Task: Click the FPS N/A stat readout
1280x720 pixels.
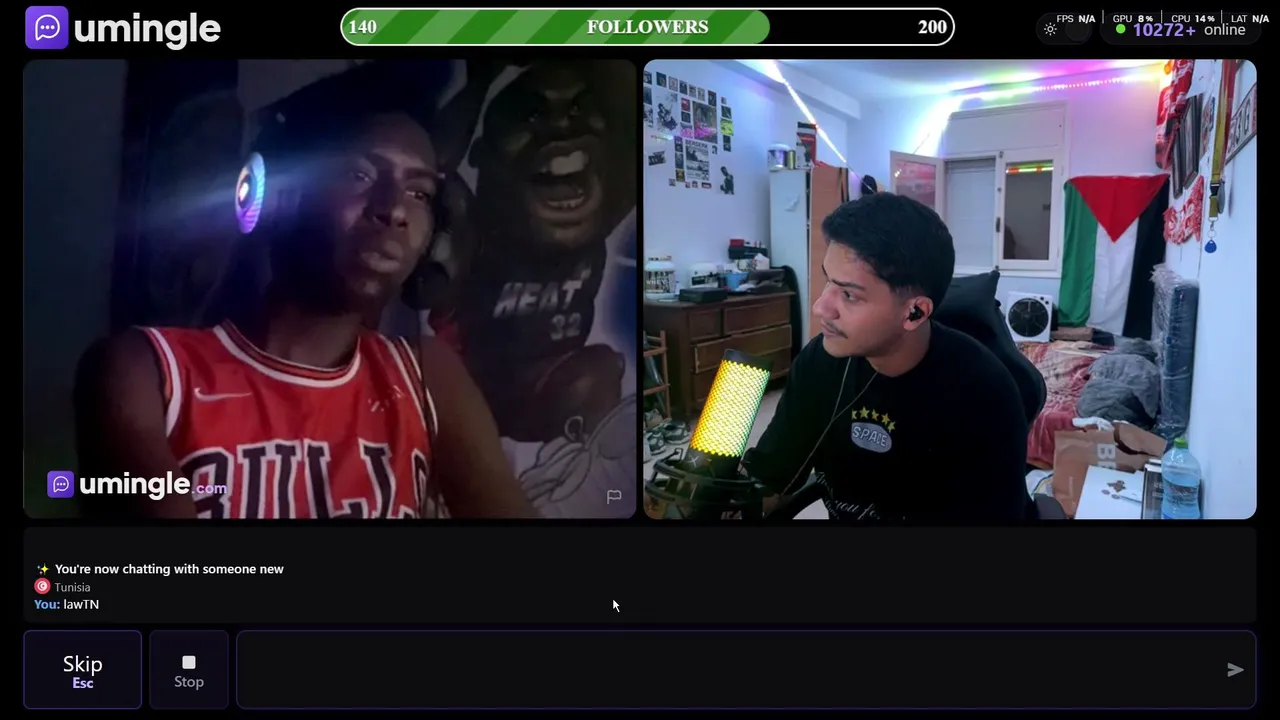Action: [1076, 18]
